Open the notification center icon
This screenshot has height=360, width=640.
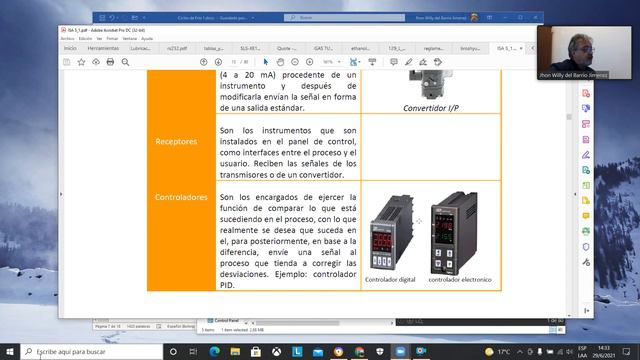[626, 351]
